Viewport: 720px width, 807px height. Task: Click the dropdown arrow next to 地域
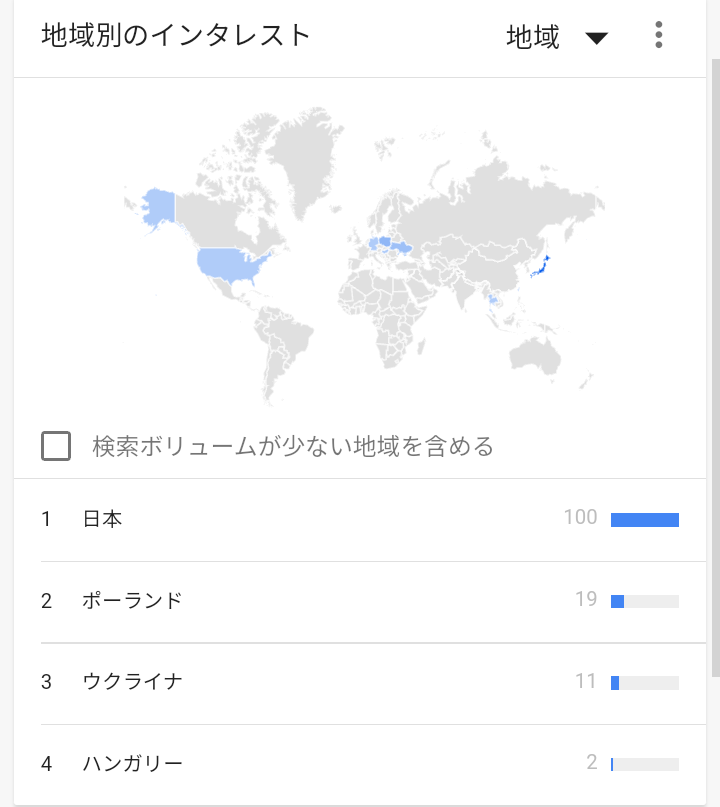pyautogui.click(x=596, y=39)
